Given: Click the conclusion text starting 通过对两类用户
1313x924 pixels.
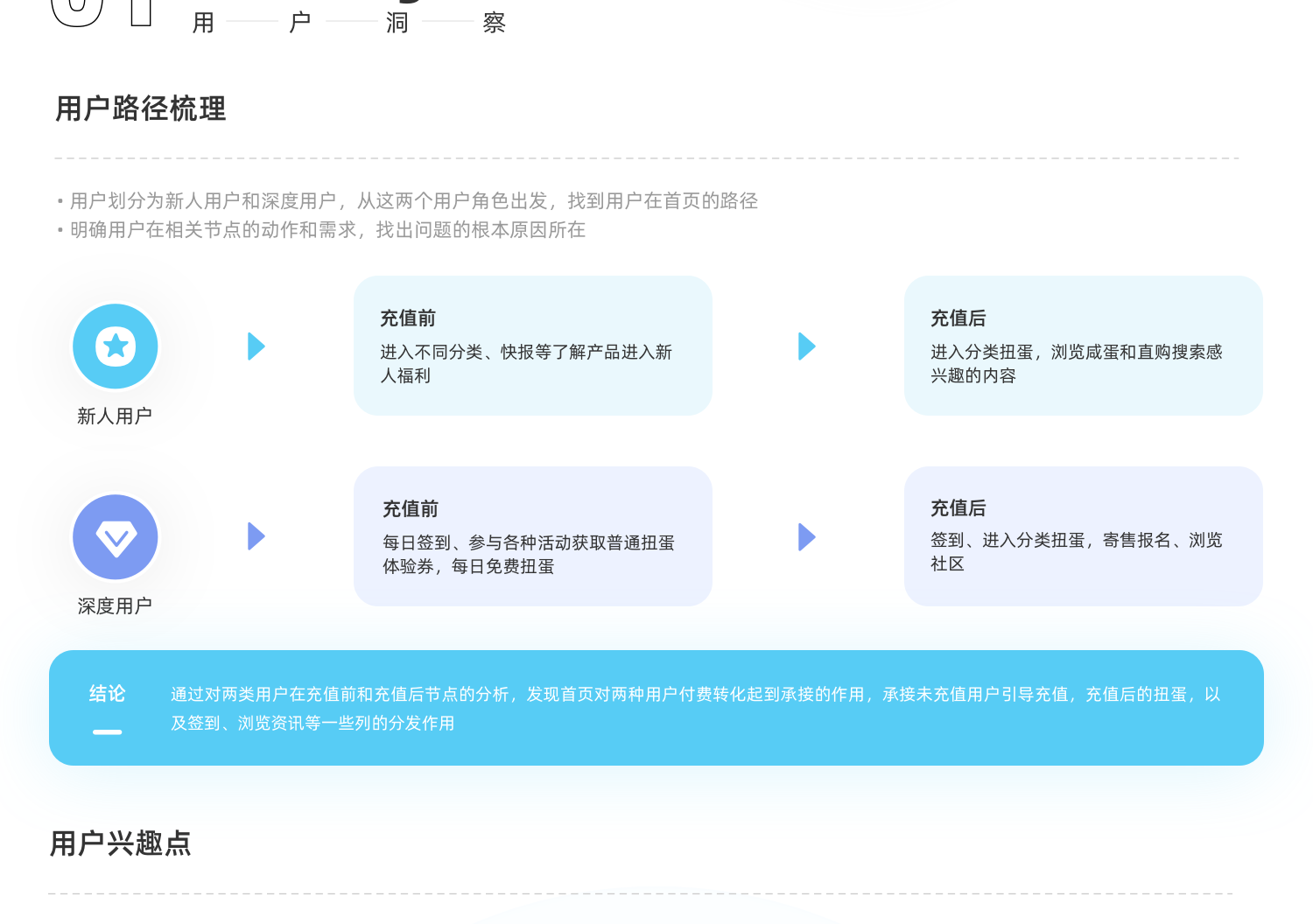Looking at the screenshot, I should pos(696,709).
